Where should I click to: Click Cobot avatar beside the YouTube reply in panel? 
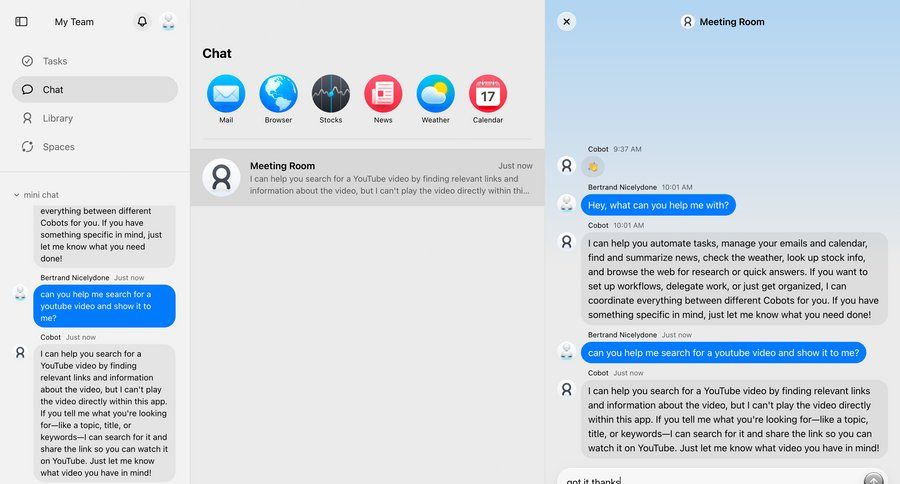coord(567,389)
